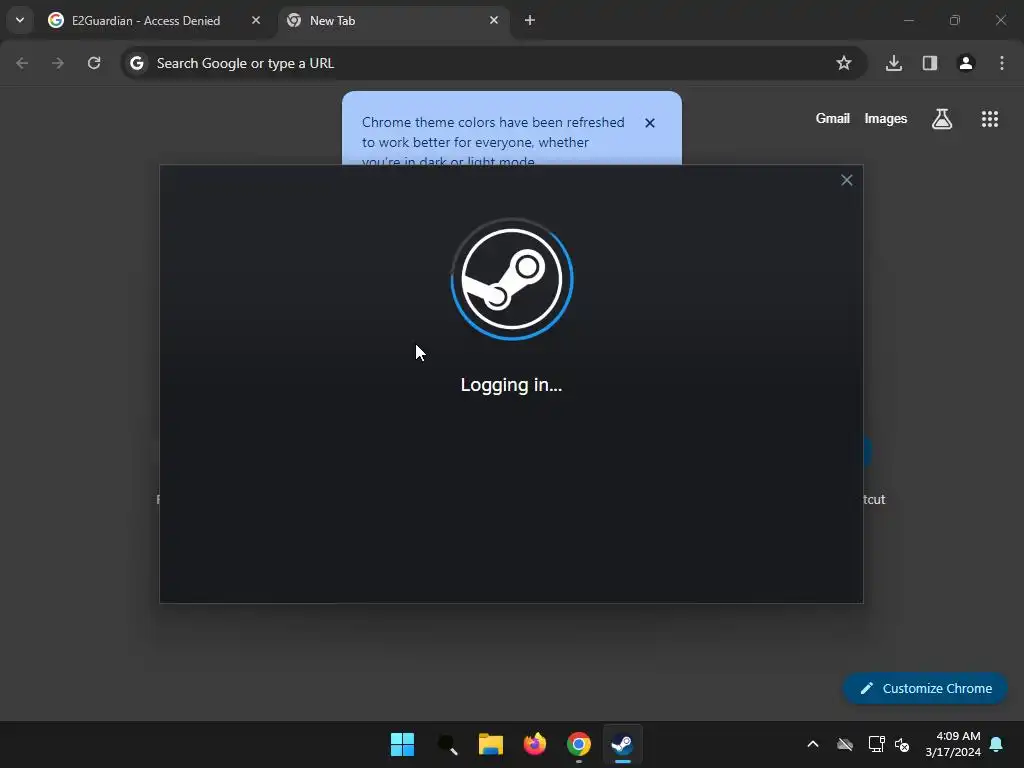Click the OneDrive cloud tray icon
The height and width of the screenshot is (768, 1024).
845,744
